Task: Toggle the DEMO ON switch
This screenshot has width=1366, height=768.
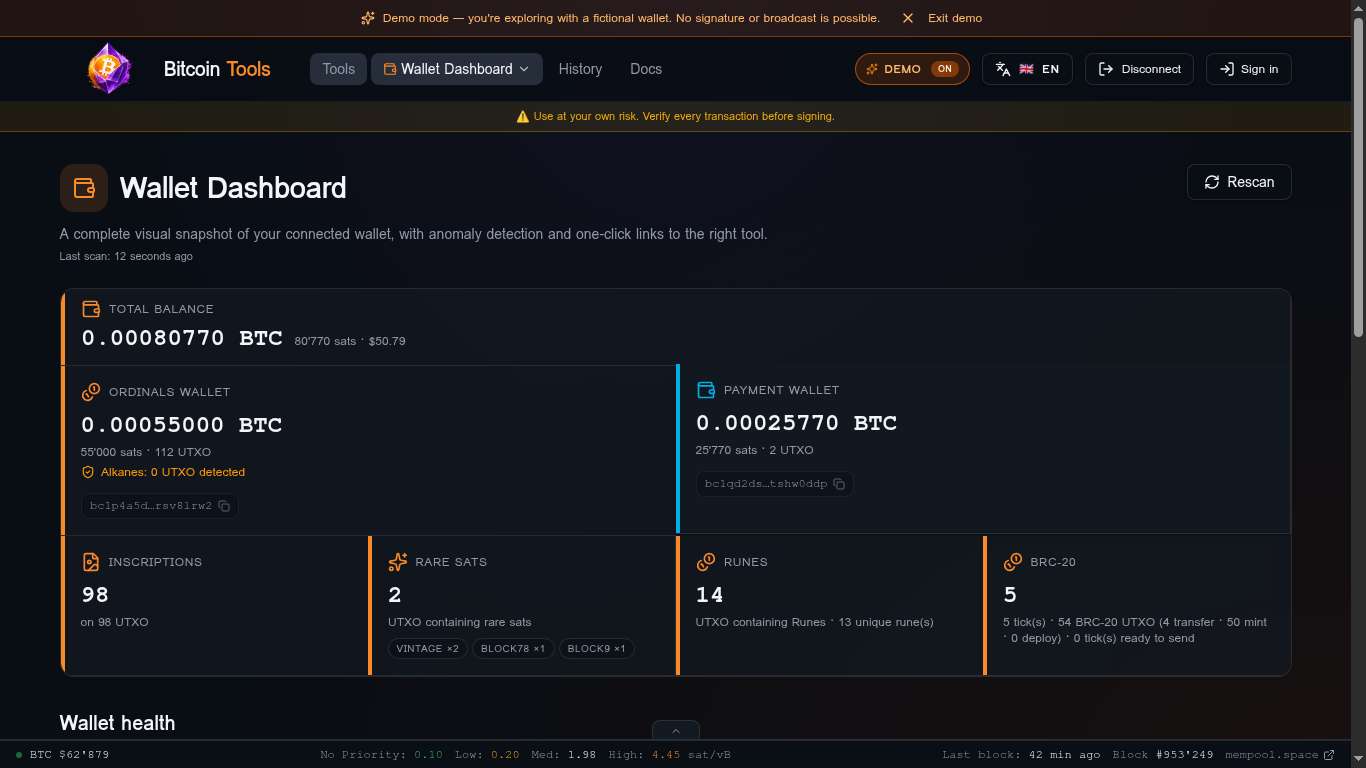Action: click(912, 69)
